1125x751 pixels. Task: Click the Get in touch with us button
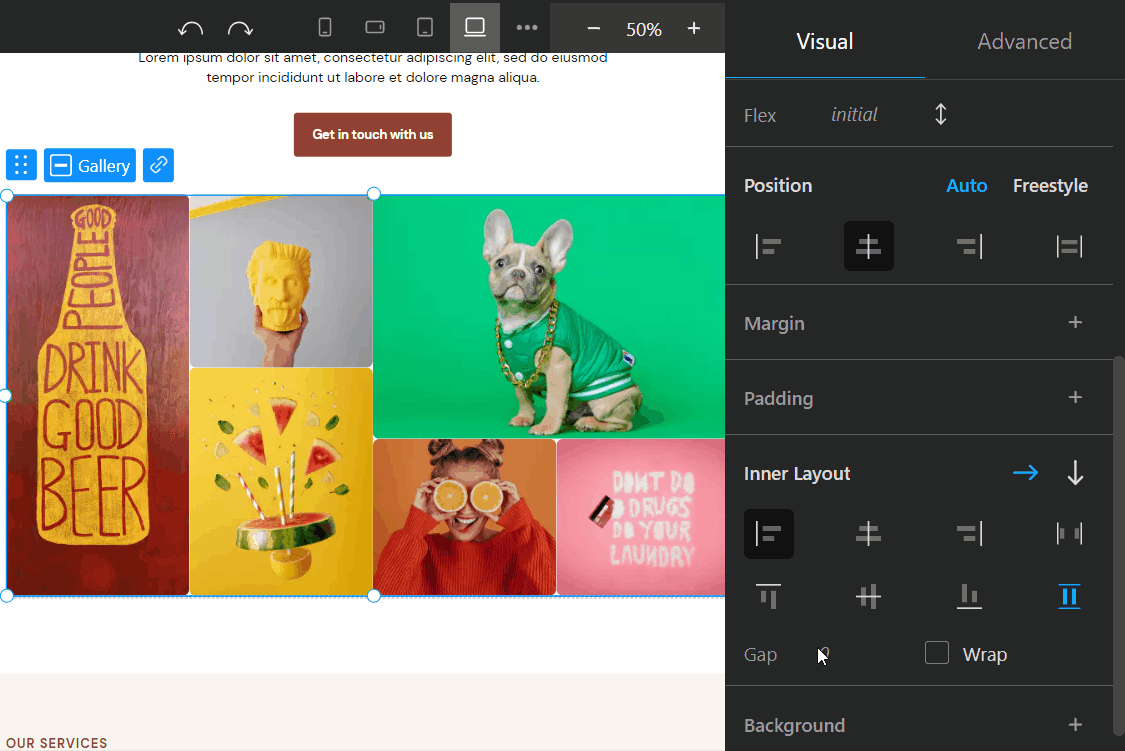point(372,135)
